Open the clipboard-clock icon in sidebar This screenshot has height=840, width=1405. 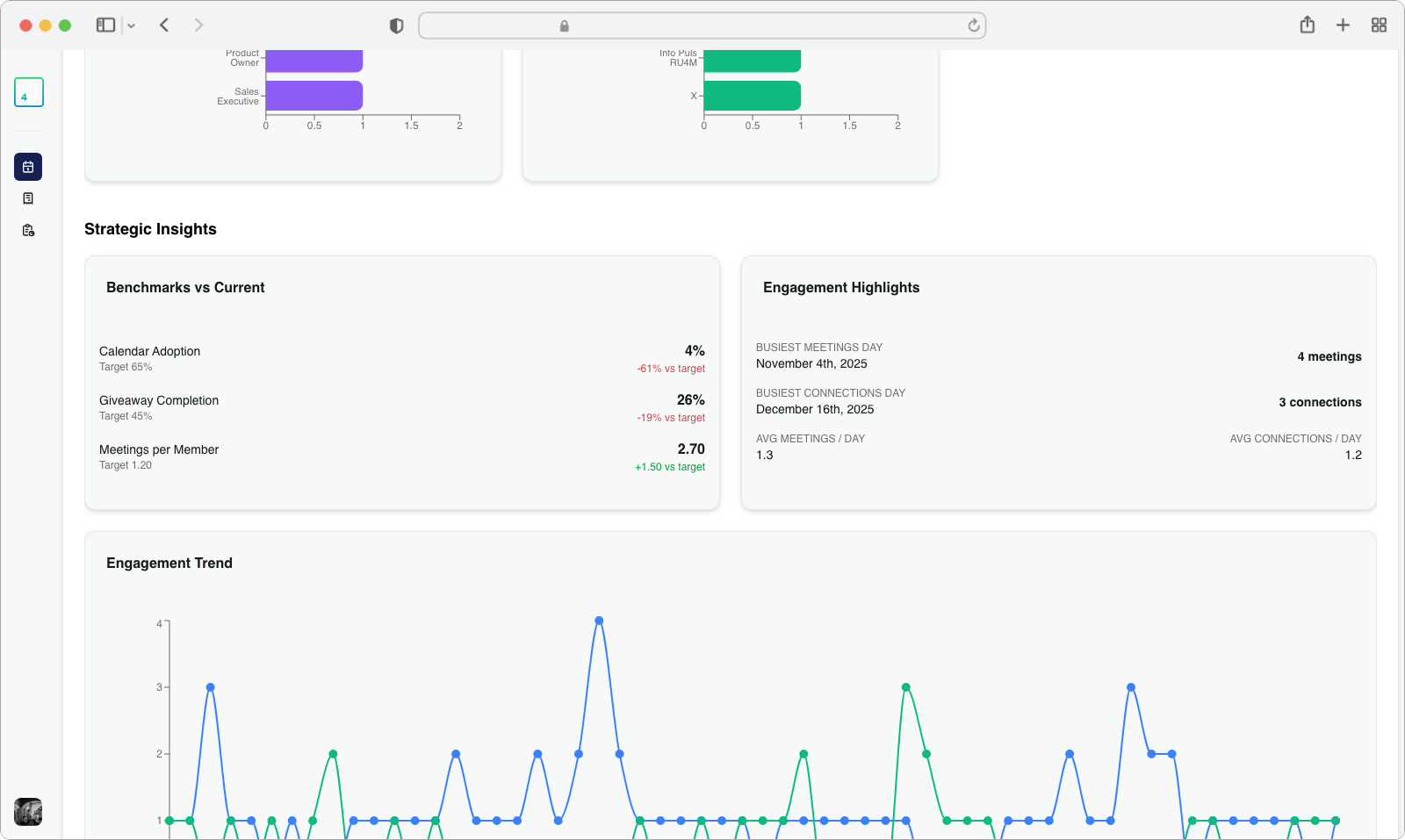(x=28, y=230)
